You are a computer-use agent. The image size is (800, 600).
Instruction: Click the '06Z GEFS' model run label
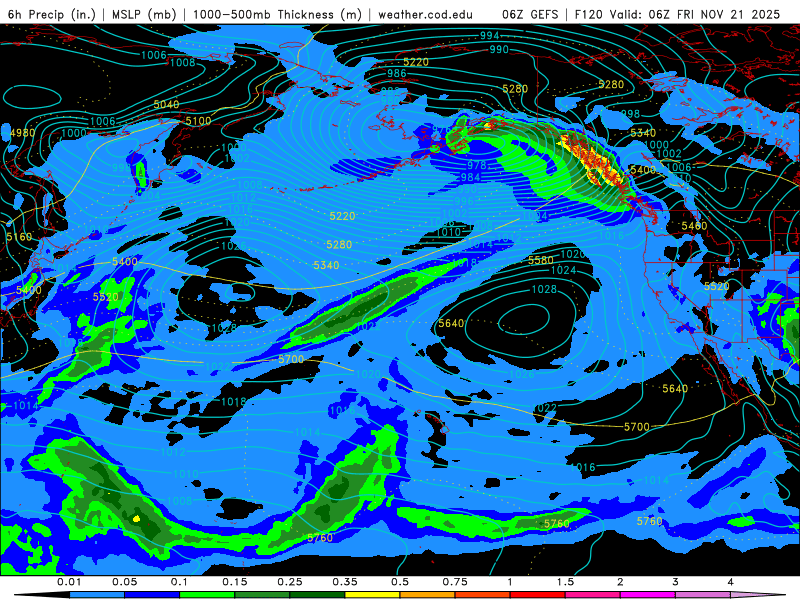(x=530, y=14)
